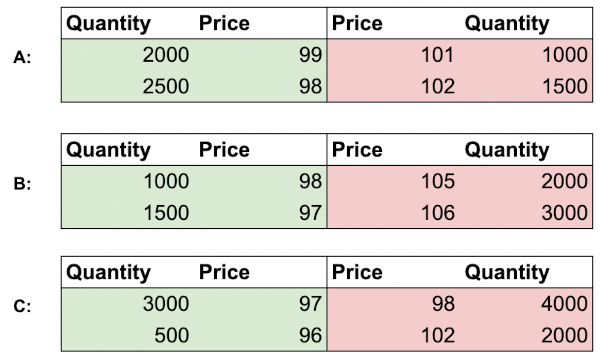
Task: Click table A's left Quantity header
Action: coord(108,24)
